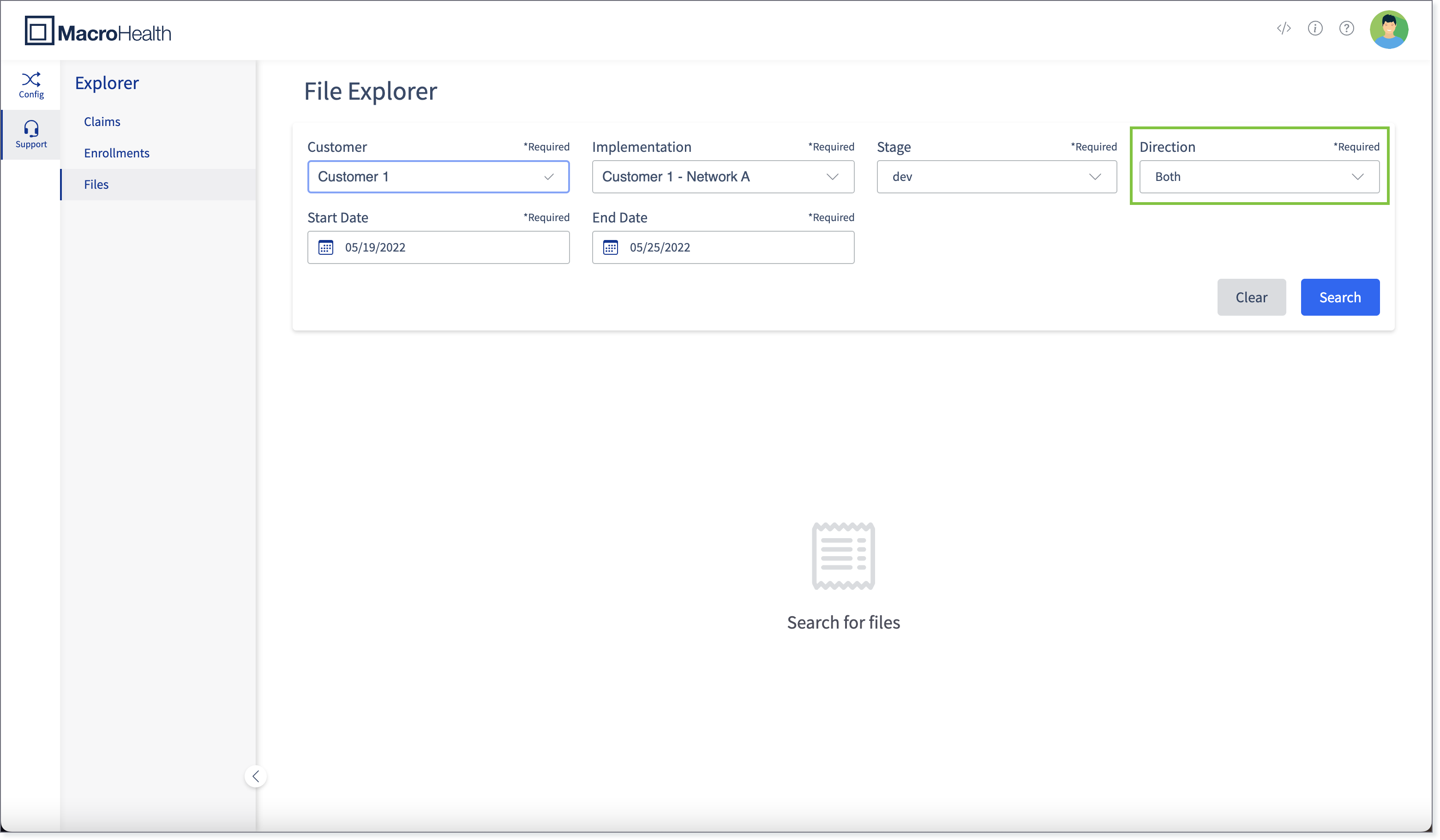The height and width of the screenshot is (840, 1440).
Task: Click the Clear button
Action: click(x=1251, y=297)
